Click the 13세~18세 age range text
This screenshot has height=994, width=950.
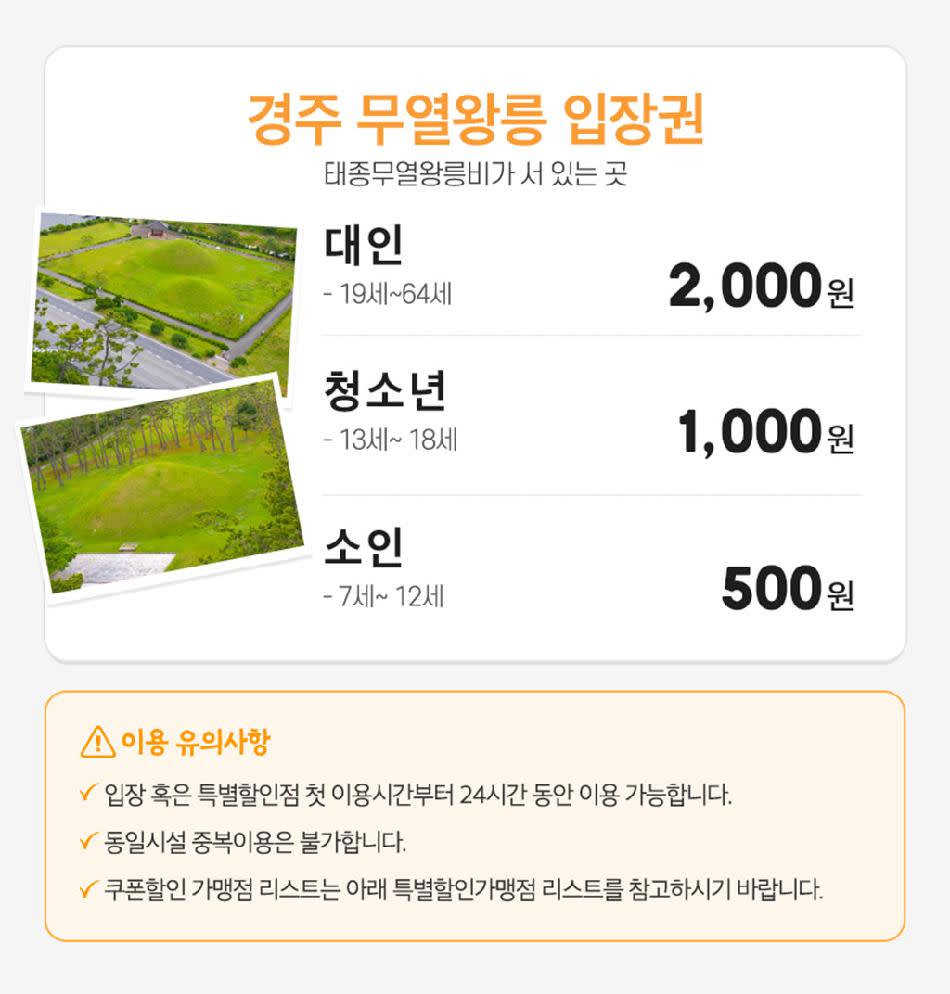click(x=391, y=440)
